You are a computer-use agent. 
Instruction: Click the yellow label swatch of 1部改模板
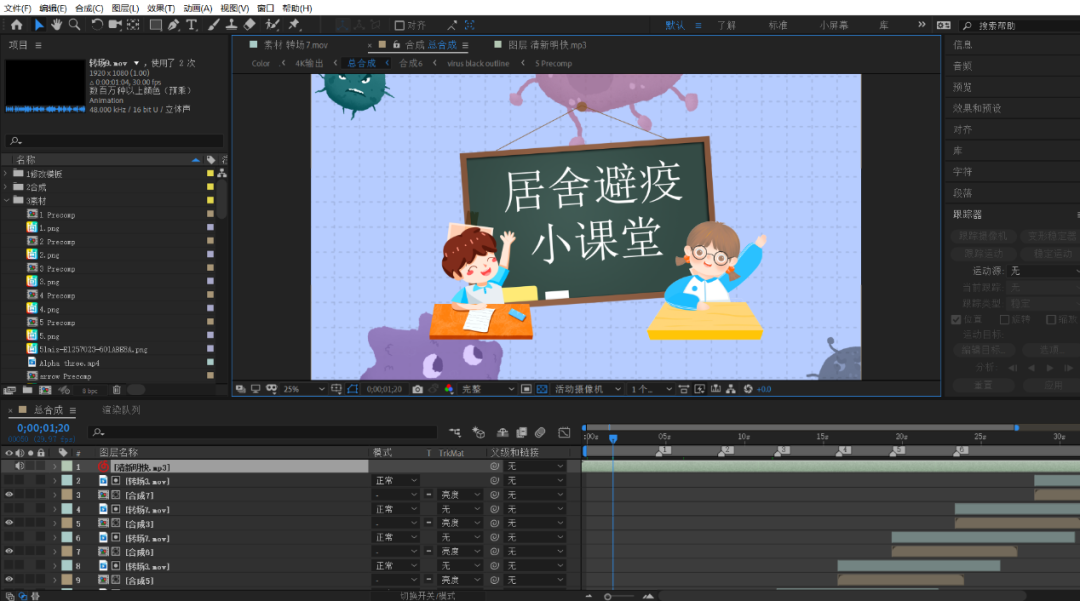pos(210,174)
